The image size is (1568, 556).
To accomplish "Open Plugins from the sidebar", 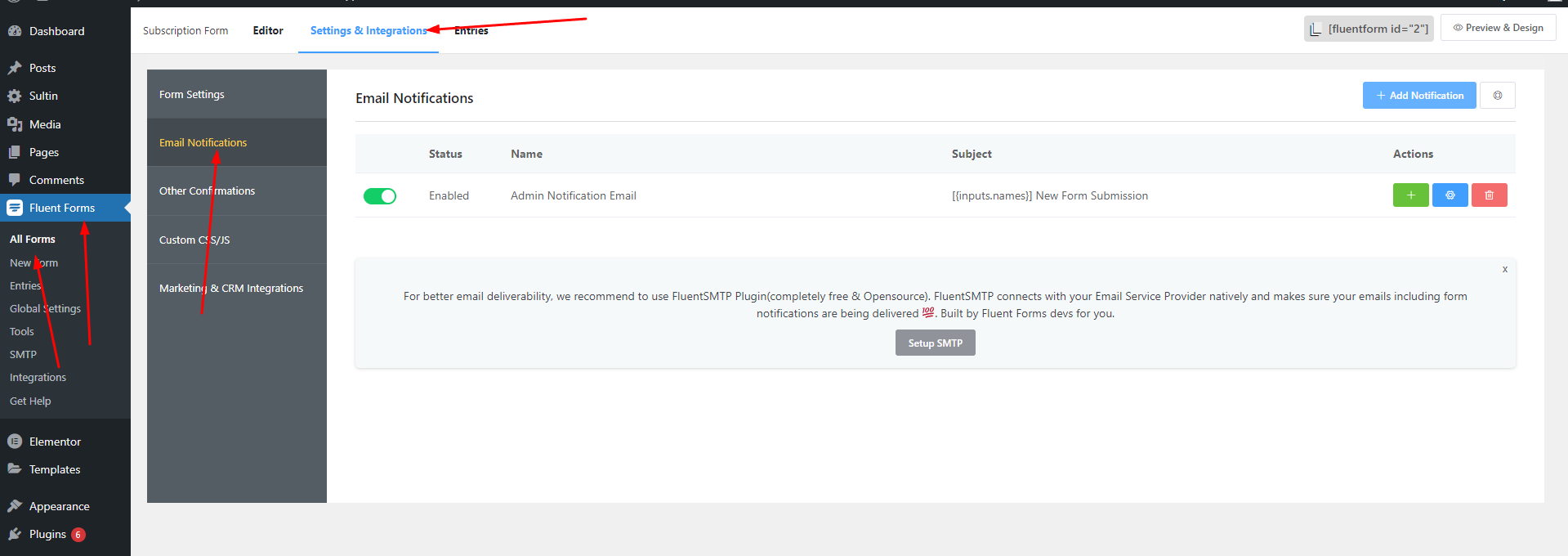I will click(47, 534).
